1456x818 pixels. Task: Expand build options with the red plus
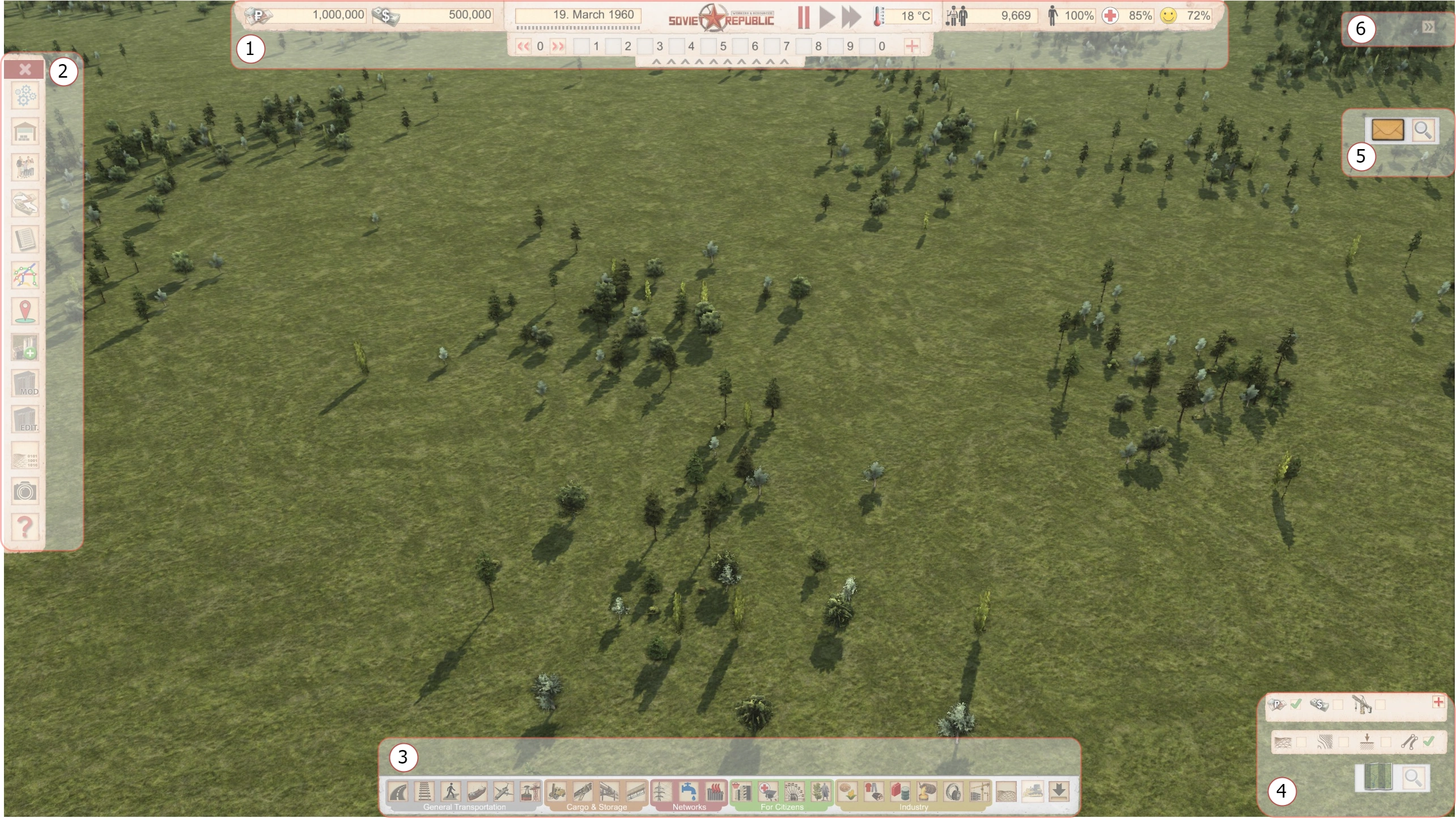coord(1438,702)
